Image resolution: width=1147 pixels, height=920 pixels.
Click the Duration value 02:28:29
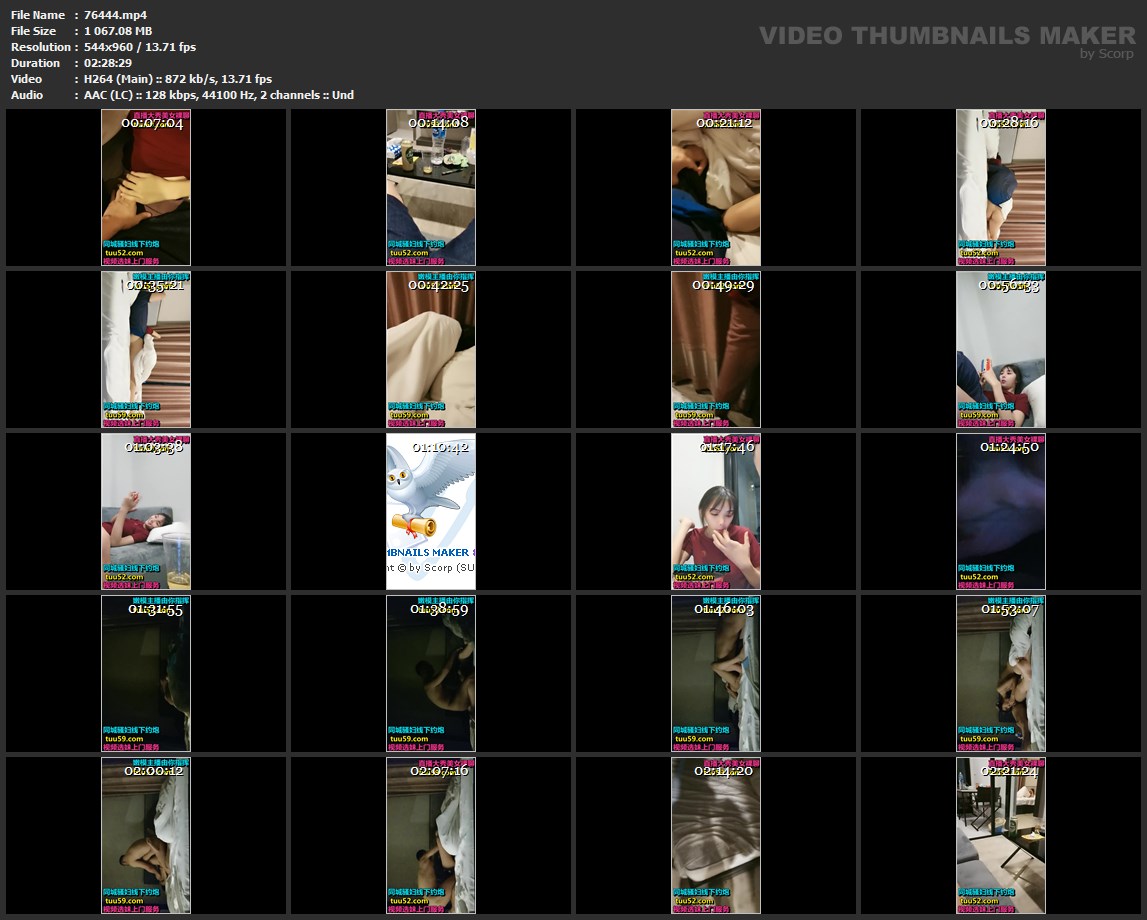point(108,63)
